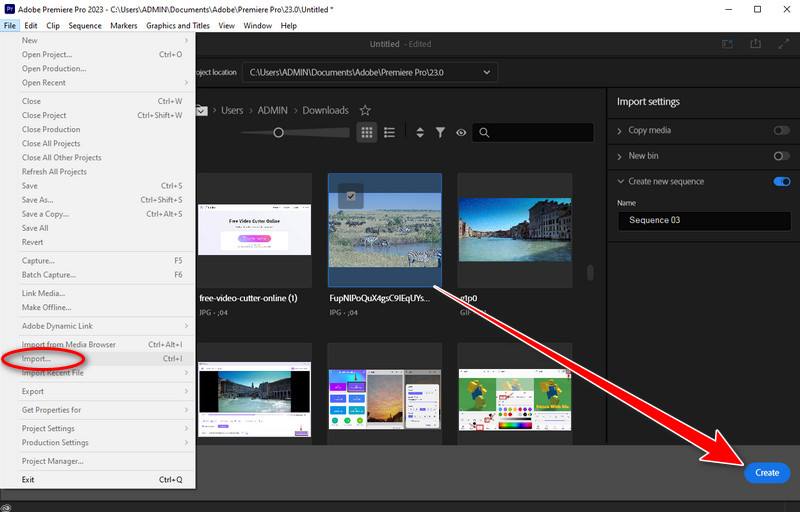This screenshot has width=800, height=512.
Task: Click the blue Create button
Action: pyautogui.click(x=767, y=473)
